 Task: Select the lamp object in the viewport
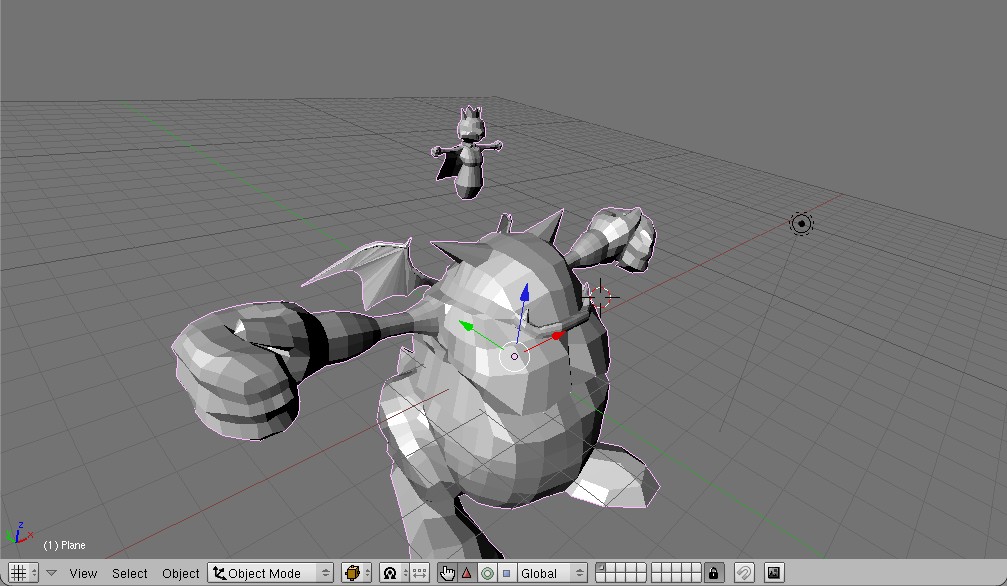pyautogui.click(x=801, y=224)
